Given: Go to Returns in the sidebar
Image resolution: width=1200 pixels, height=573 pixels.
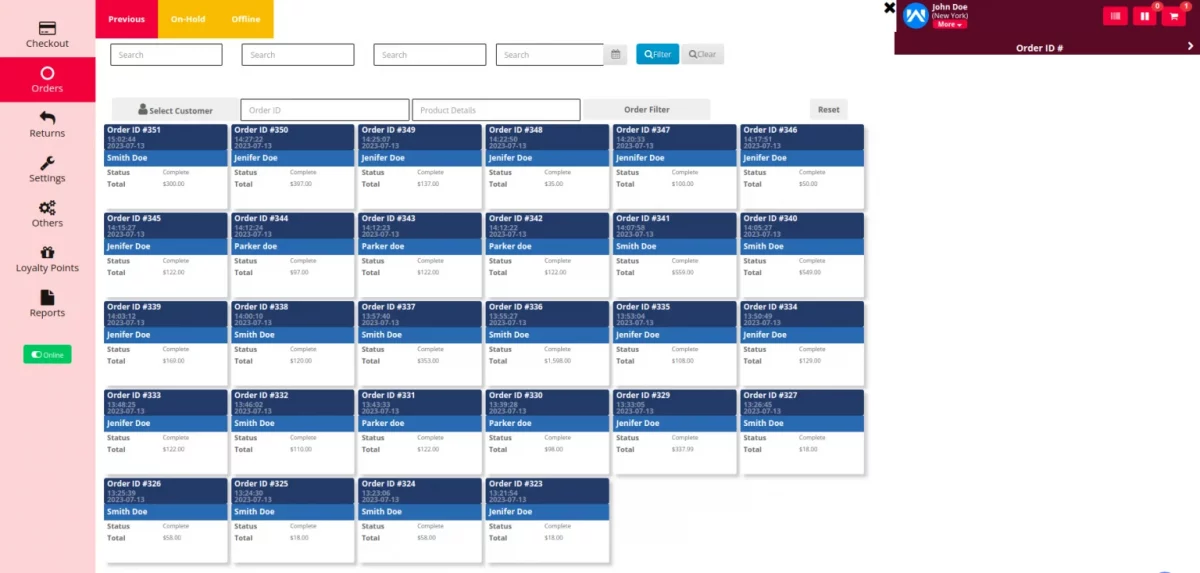Looking at the screenshot, I should pyautogui.click(x=47, y=124).
